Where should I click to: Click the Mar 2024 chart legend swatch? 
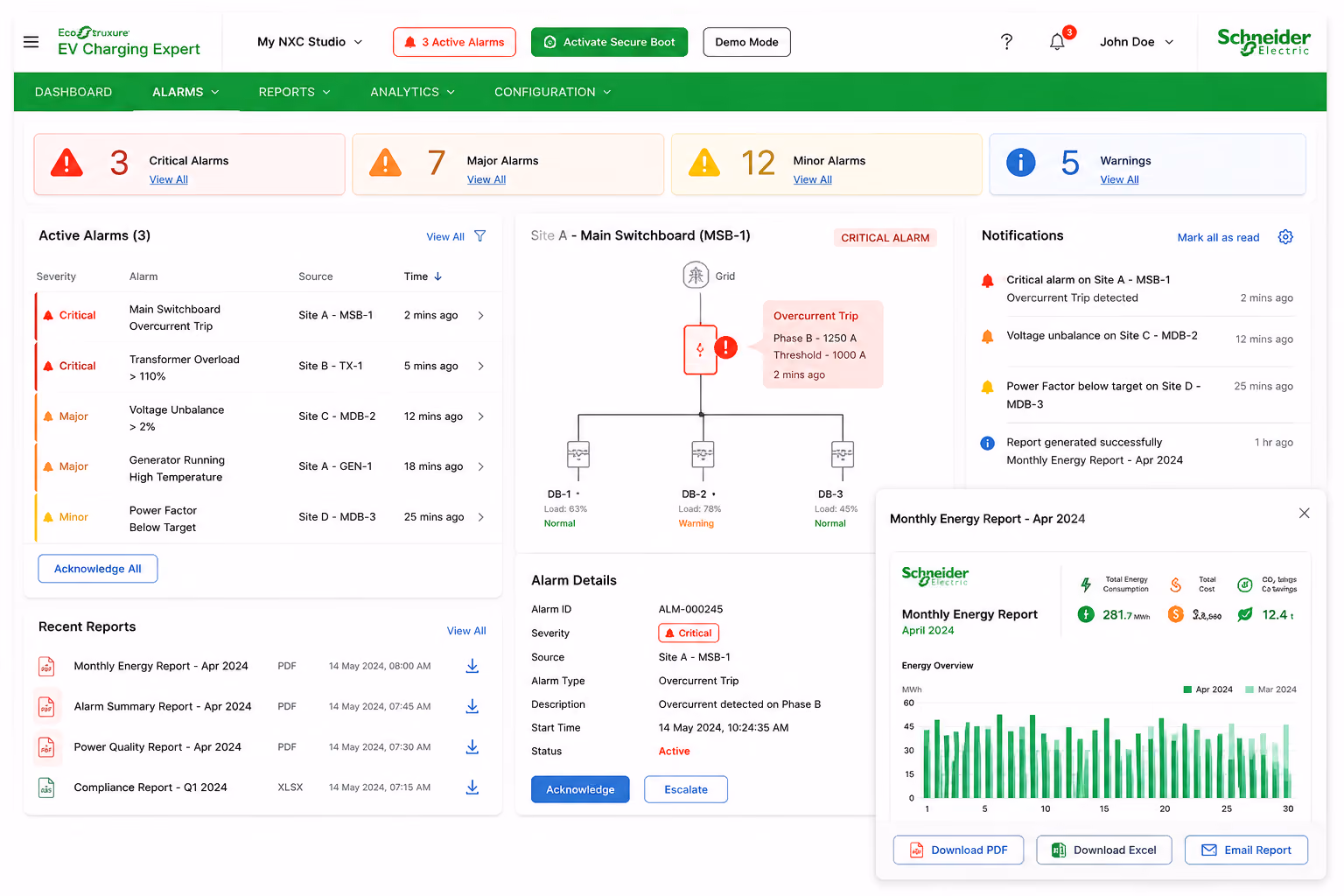coord(1249,689)
